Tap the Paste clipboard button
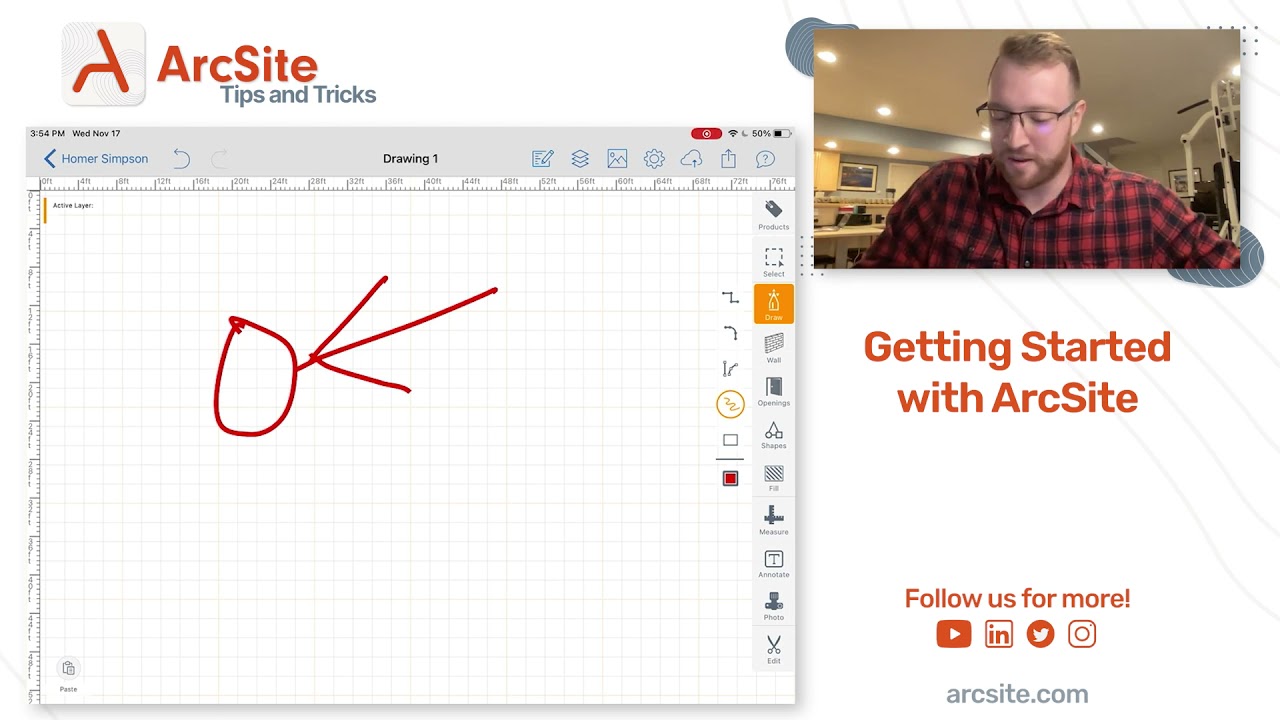1280x720 pixels. (68, 675)
